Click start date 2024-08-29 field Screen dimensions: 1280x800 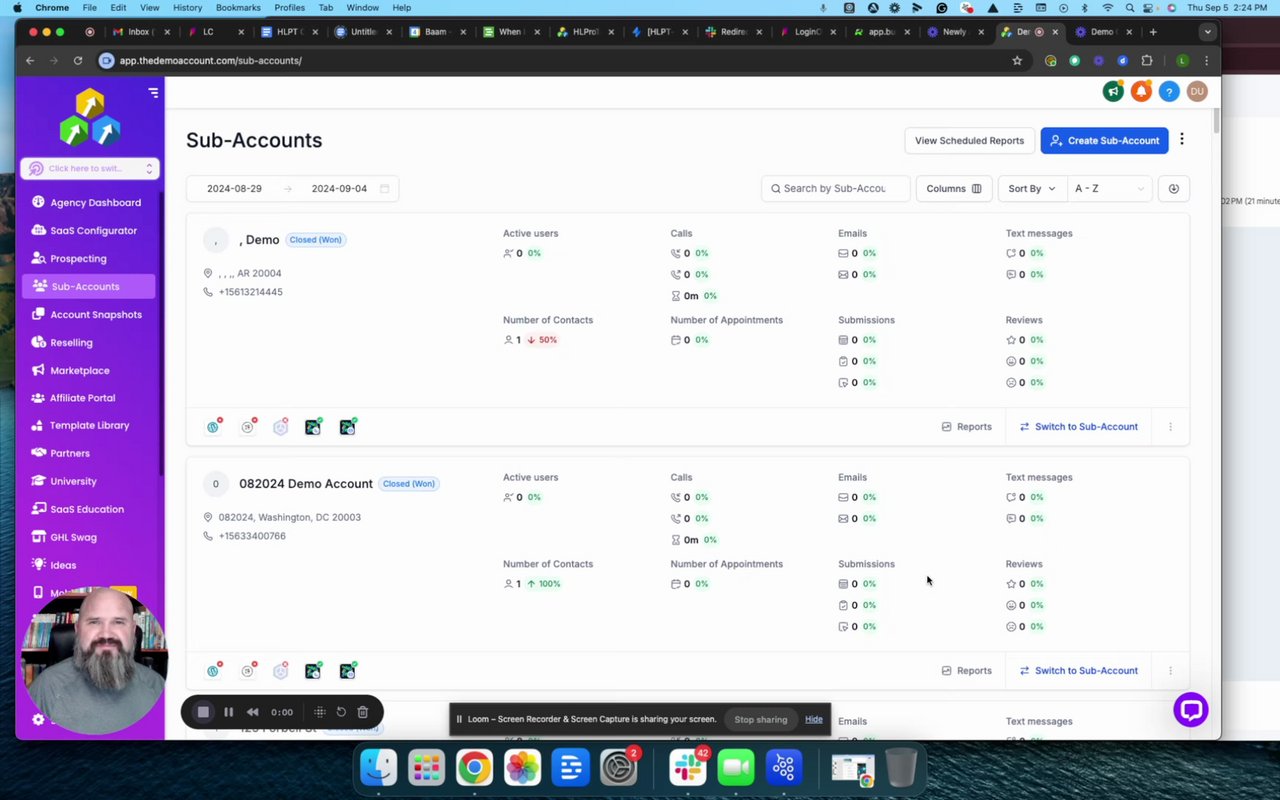234,188
